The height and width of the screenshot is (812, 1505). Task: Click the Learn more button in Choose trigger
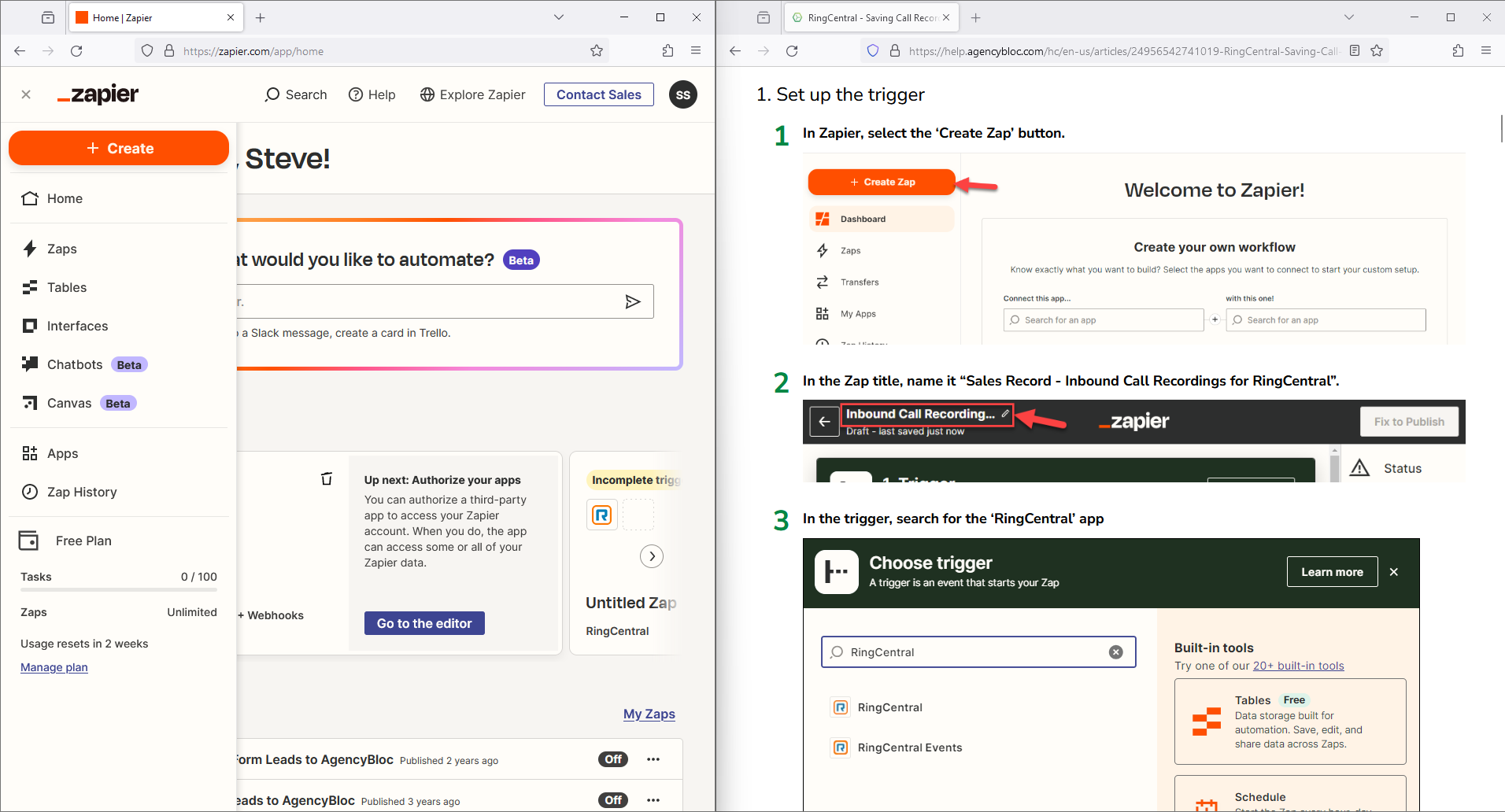(1332, 572)
